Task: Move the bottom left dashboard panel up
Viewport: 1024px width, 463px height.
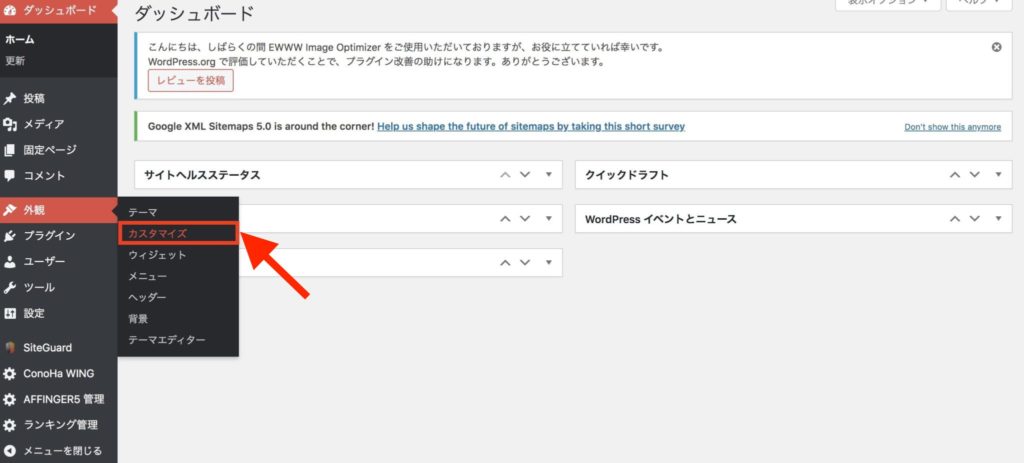Action: (x=505, y=263)
